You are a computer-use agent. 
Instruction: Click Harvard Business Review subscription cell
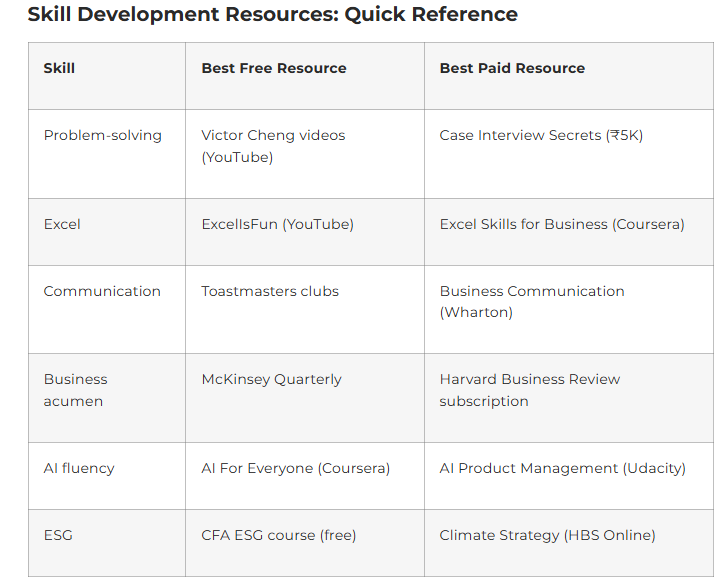tap(530, 390)
